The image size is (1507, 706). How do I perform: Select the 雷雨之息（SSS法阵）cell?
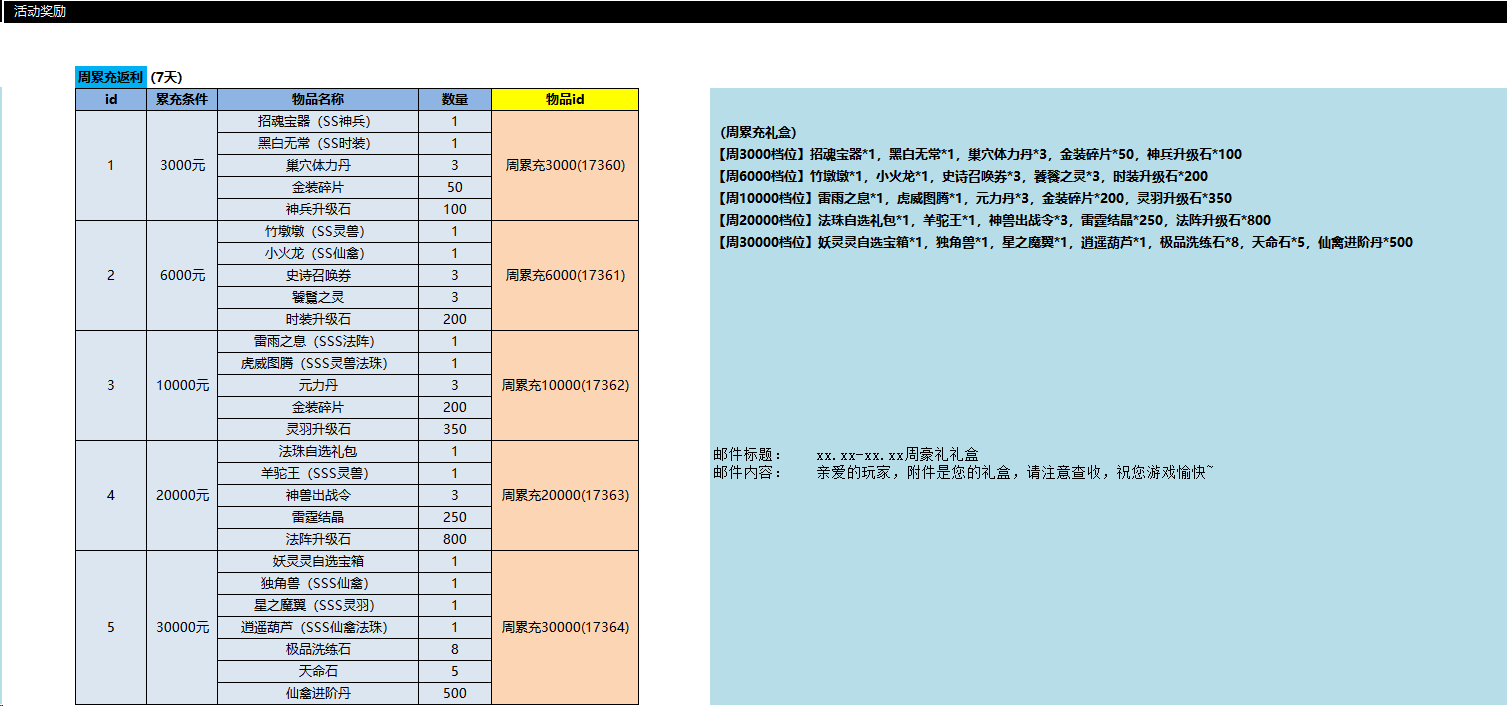[x=318, y=341]
